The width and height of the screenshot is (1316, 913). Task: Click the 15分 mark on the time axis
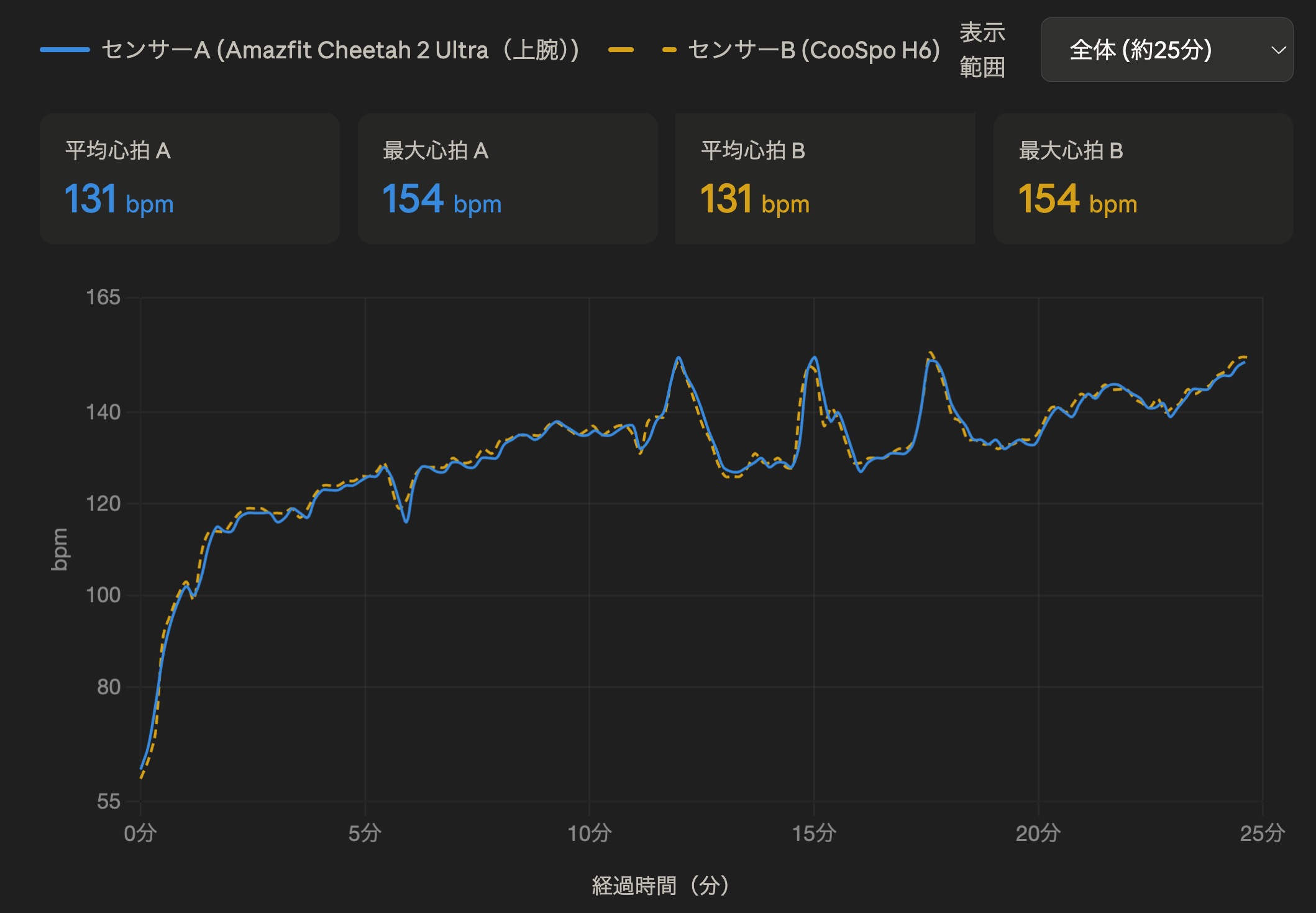tap(814, 833)
